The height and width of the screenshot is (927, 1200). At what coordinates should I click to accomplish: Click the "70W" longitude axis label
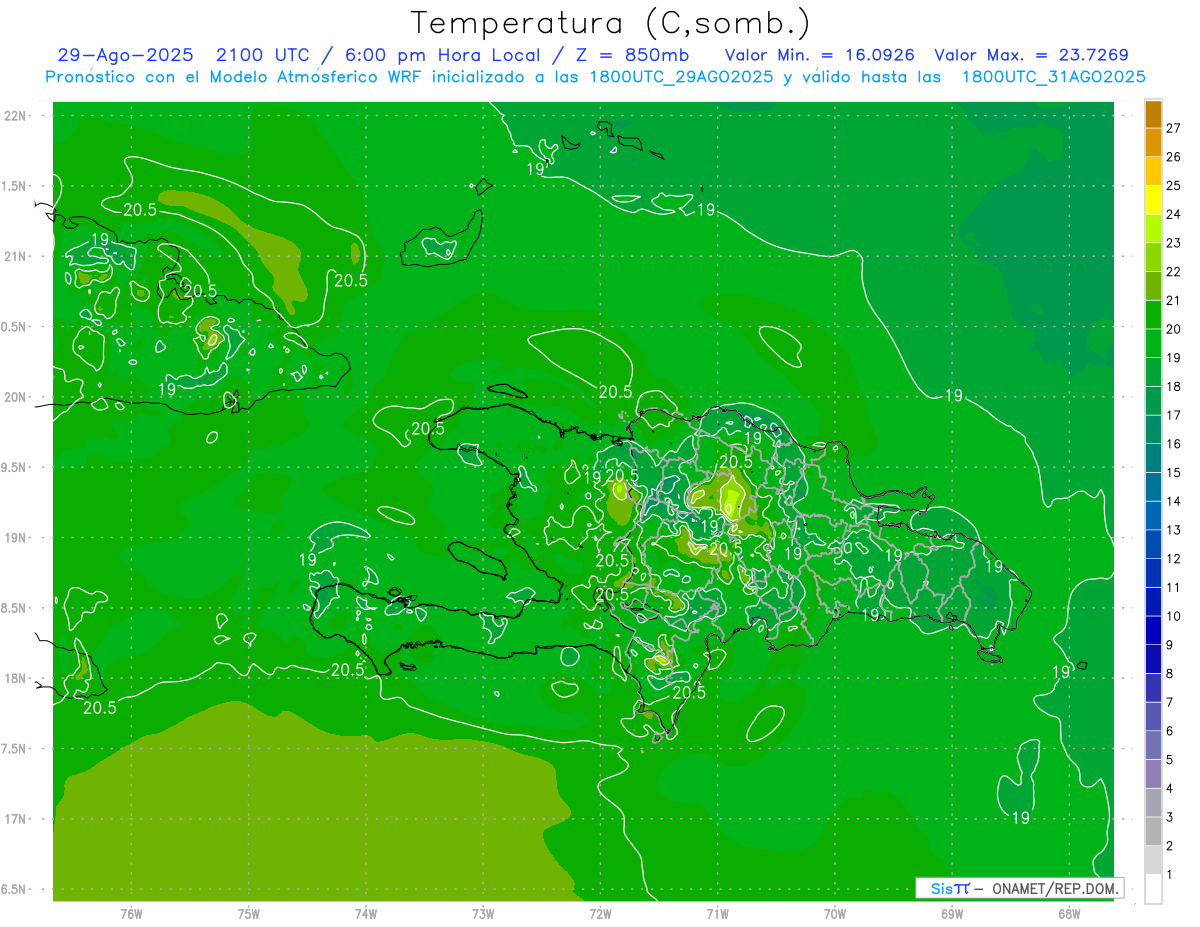(835, 914)
